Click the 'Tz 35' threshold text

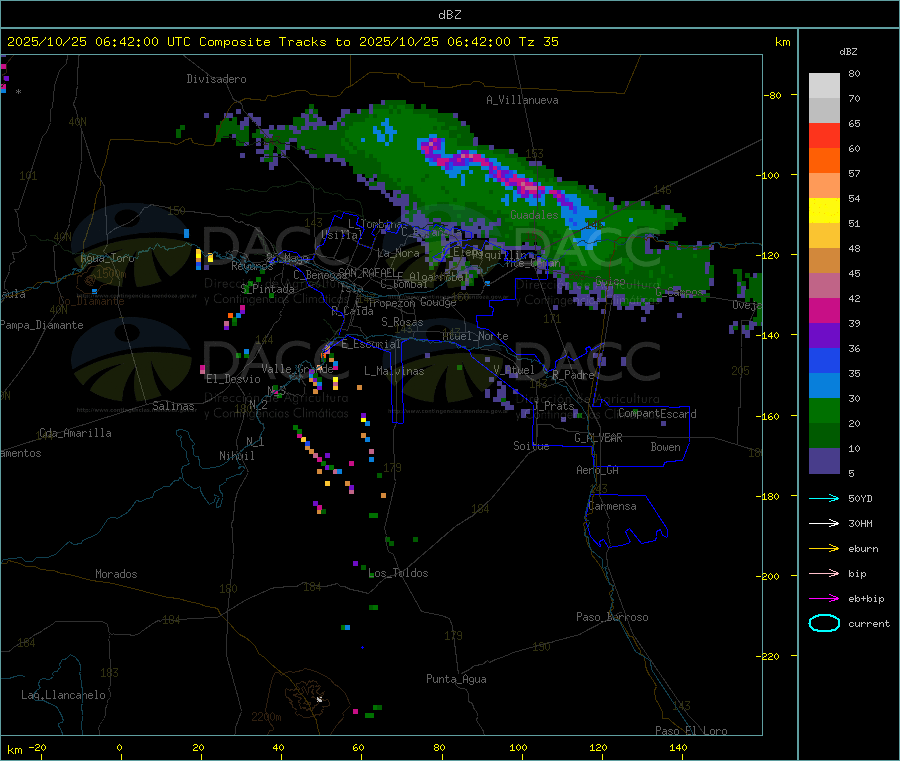click(538, 42)
